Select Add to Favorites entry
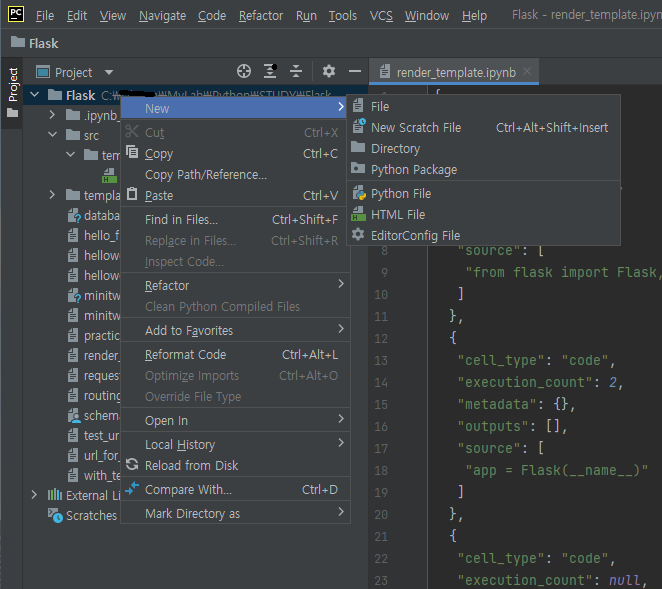The width and height of the screenshot is (662, 589). coord(235,330)
